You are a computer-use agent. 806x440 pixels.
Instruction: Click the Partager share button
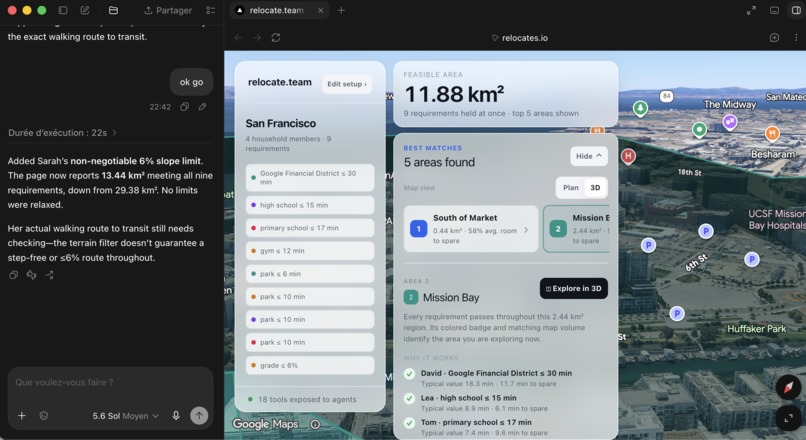(x=168, y=10)
